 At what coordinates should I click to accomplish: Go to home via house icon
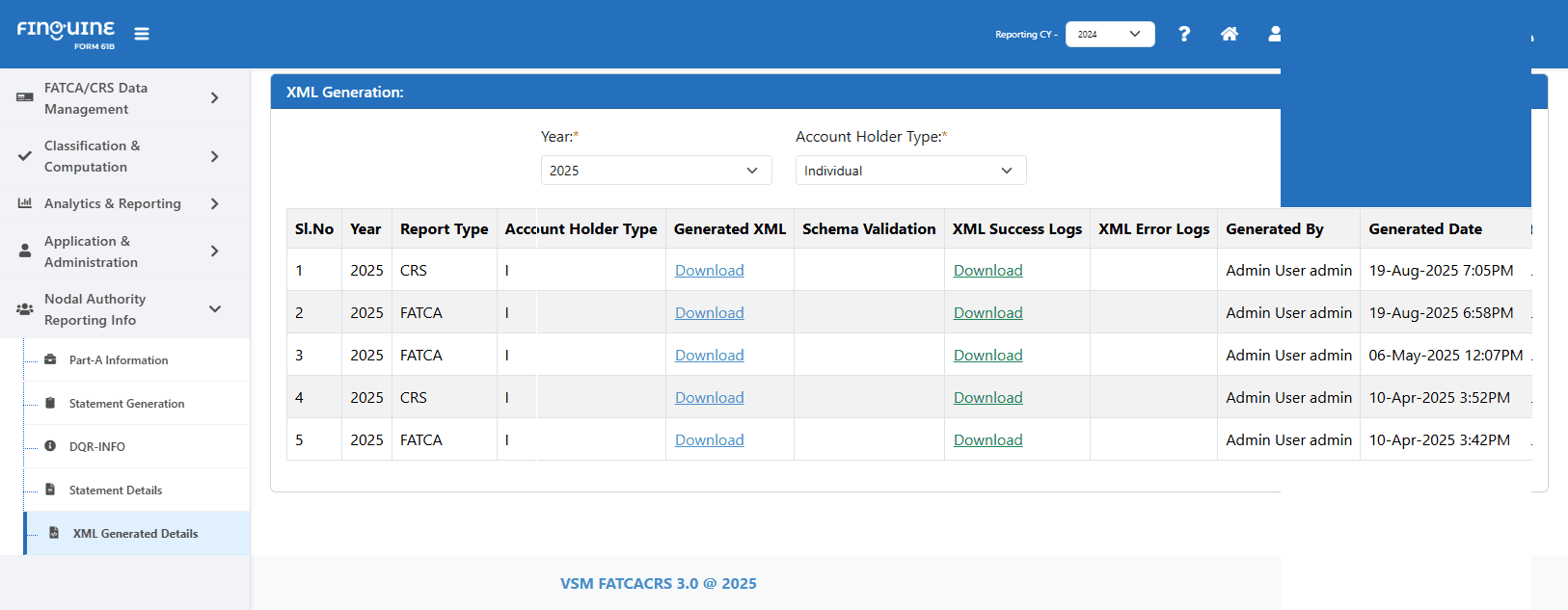(x=1229, y=34)
